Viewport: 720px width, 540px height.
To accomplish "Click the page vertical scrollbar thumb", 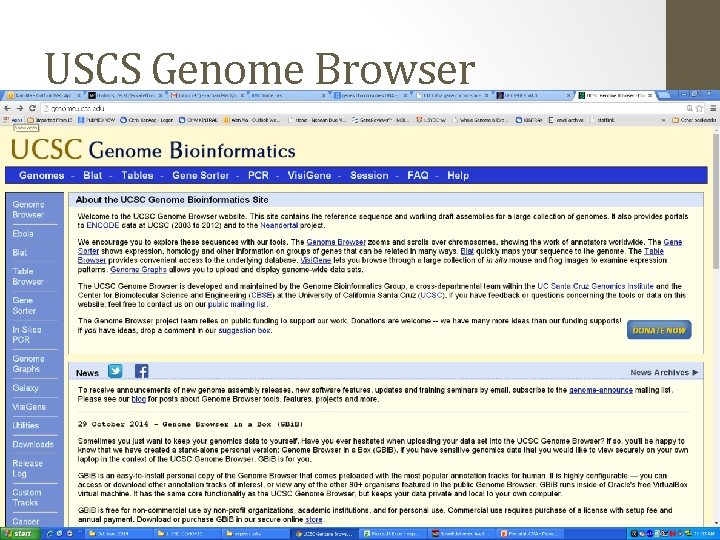I will pos(716,201).
